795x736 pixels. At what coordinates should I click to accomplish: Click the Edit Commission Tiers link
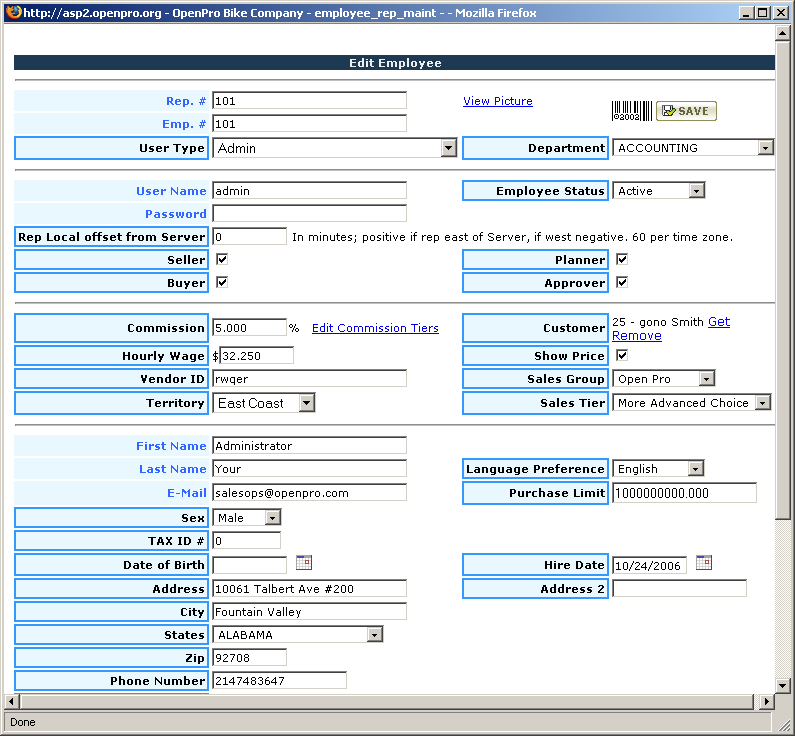pos(374,328)
